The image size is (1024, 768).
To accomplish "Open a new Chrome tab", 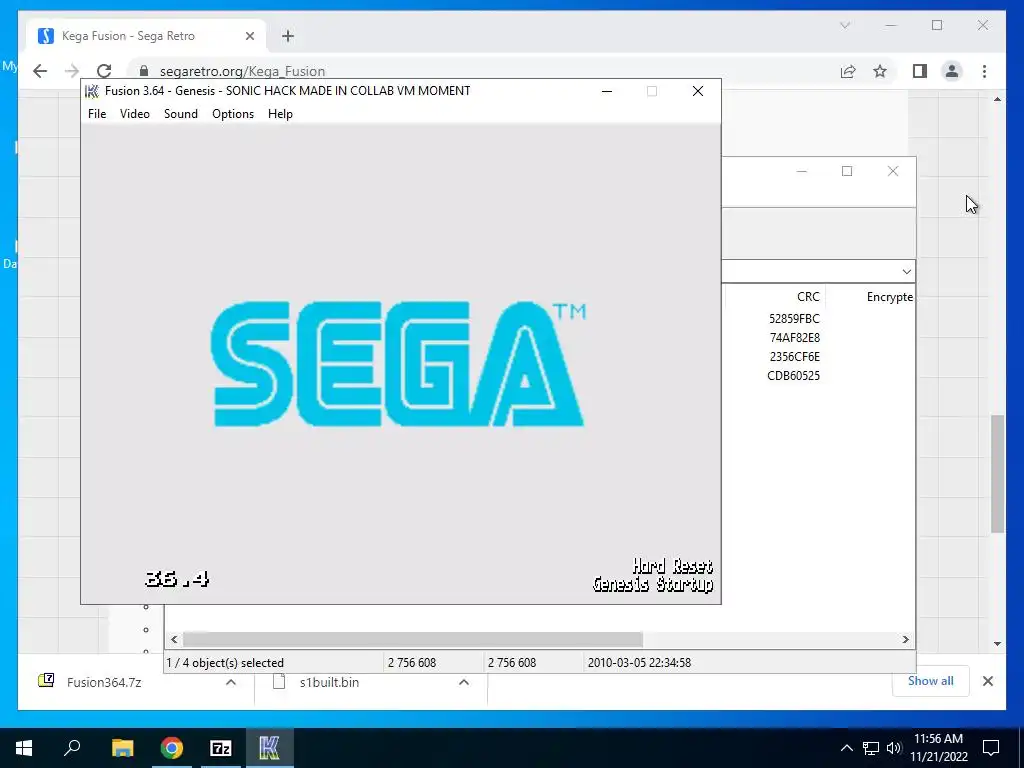I will pyautogui.click(x=288, y=36).
